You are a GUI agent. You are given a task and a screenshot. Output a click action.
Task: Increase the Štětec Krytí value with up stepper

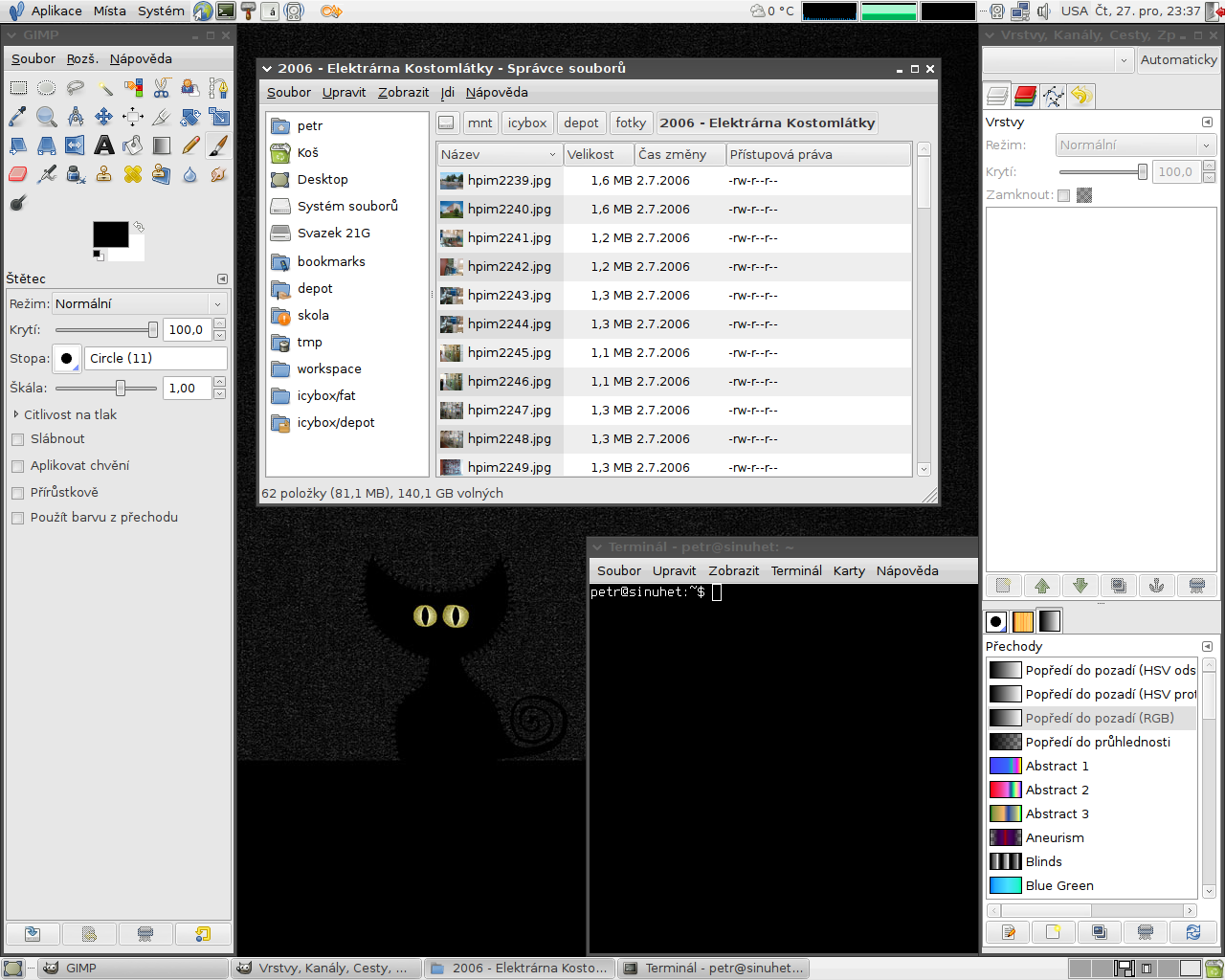pos(219,324)
